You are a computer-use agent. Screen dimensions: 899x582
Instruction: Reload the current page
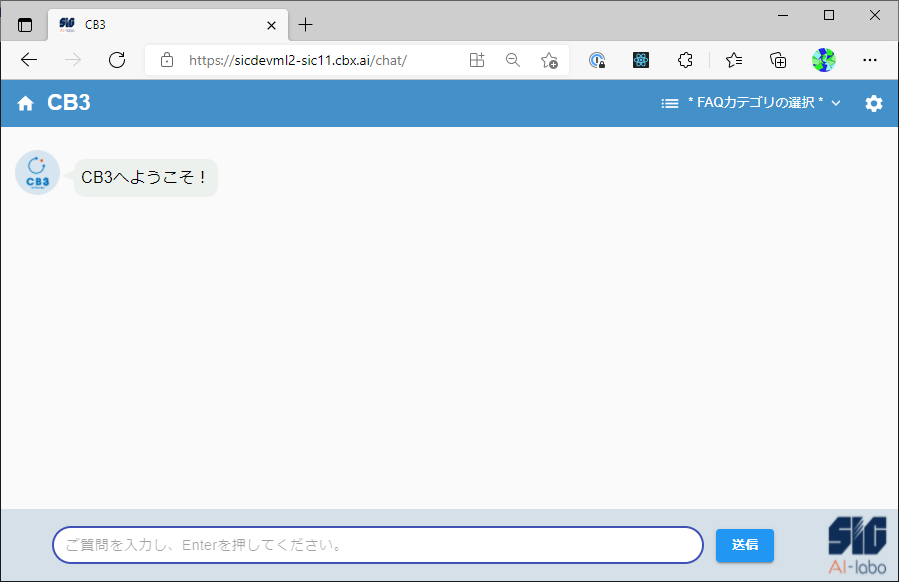[x=117, y=60]
